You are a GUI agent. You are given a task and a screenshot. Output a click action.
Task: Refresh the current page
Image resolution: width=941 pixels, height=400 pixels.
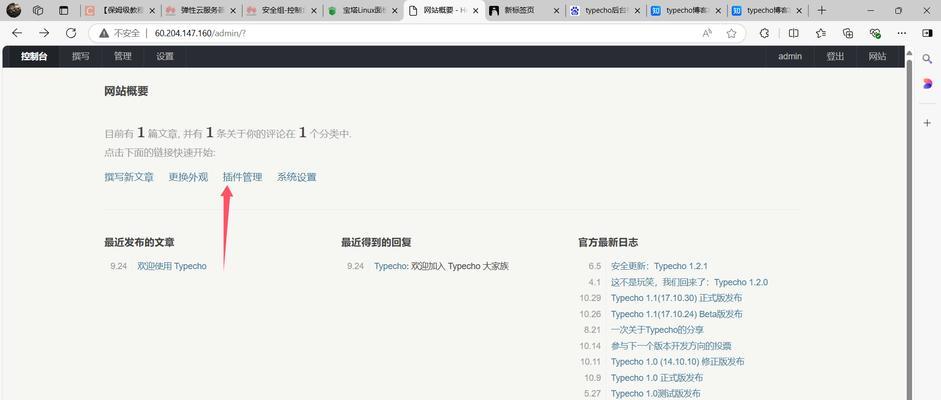71,34
